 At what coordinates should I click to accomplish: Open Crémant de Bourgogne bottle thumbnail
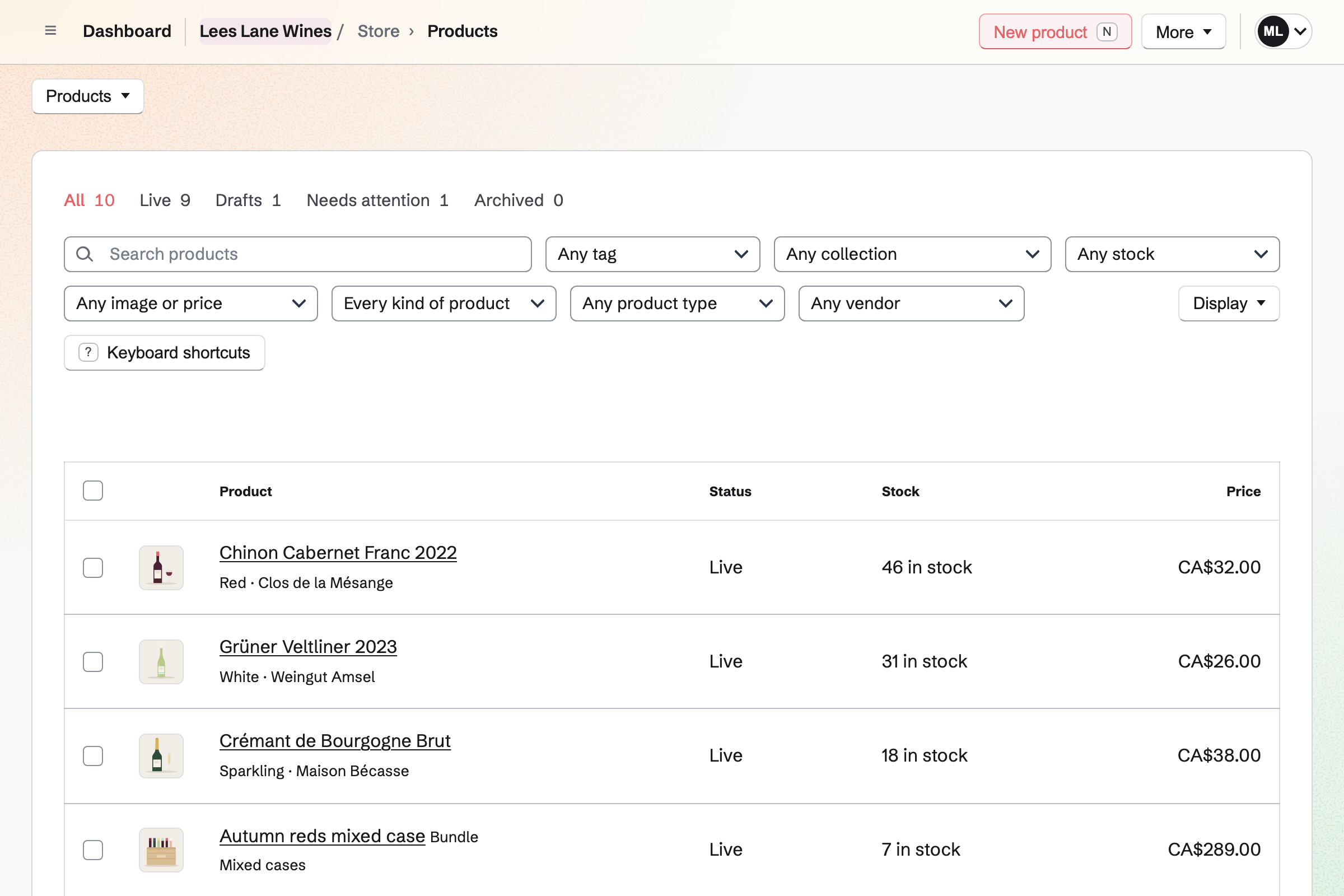(161, 756)
